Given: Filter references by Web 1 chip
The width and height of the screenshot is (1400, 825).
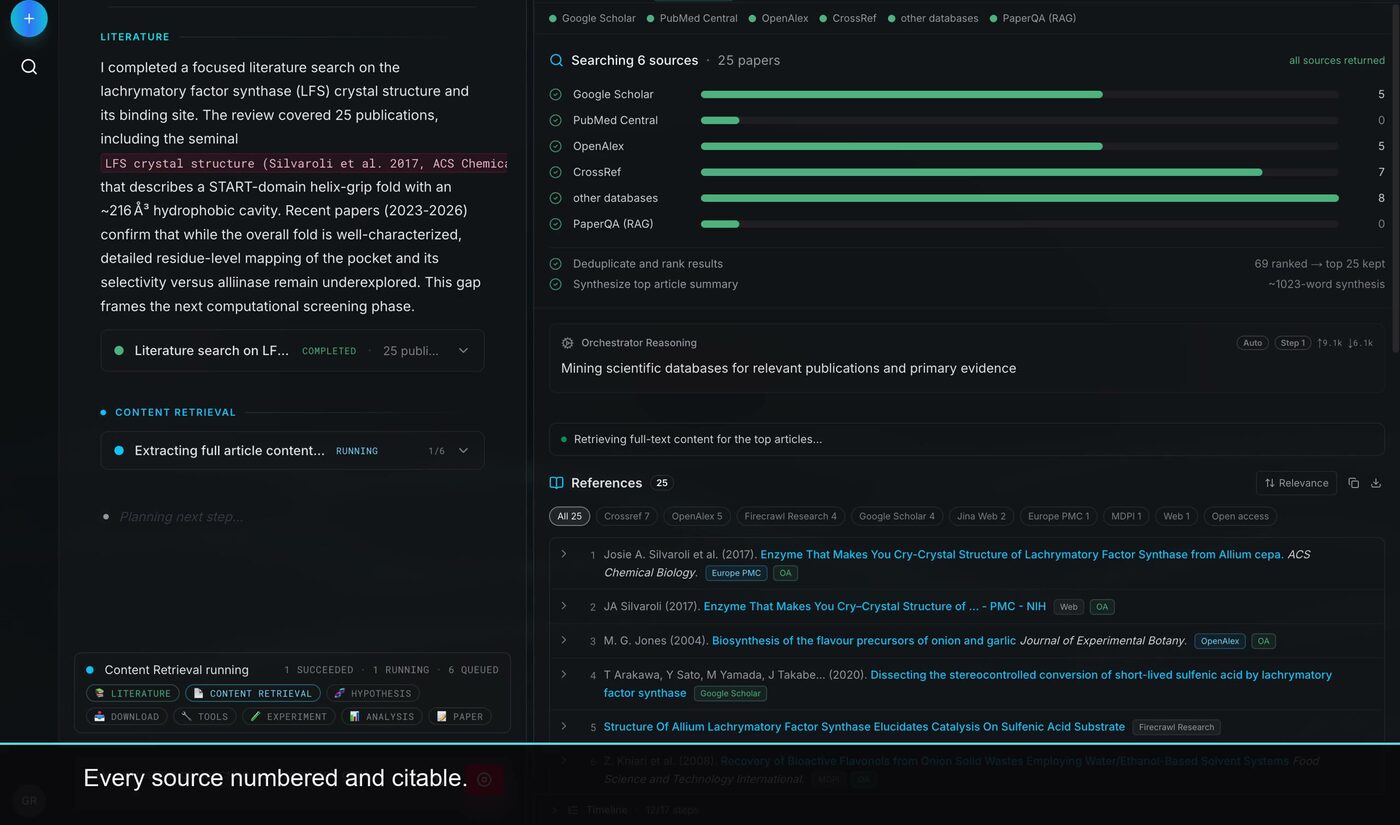Looking at the screenshot, I should coord(1176,516).
